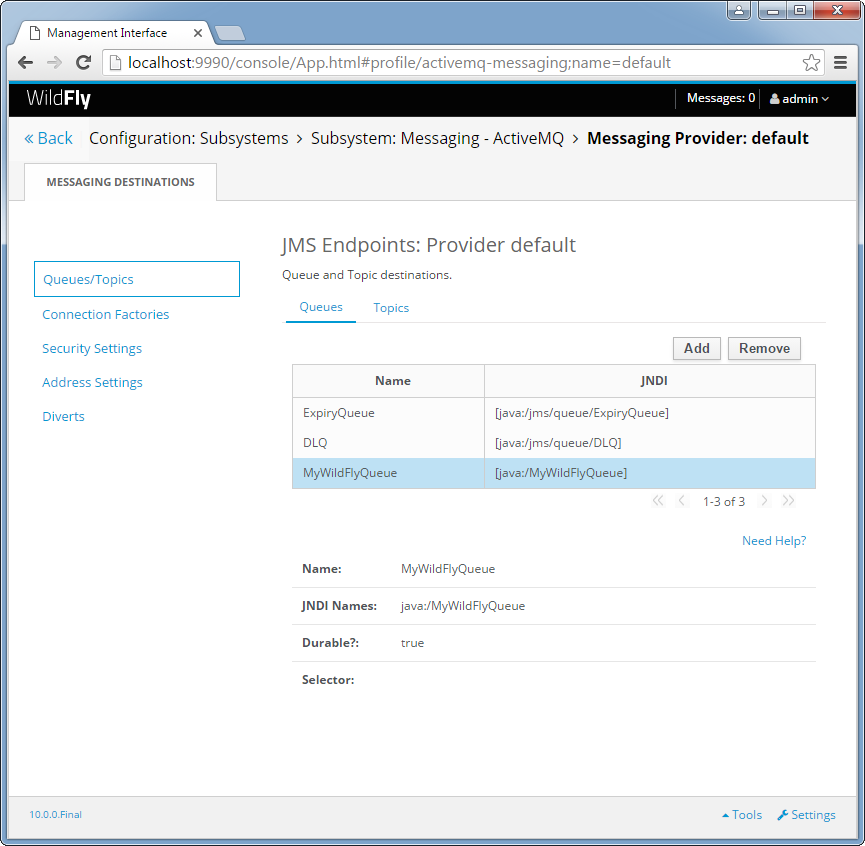
Task: Sort by the Name column header
Action: 388,381
